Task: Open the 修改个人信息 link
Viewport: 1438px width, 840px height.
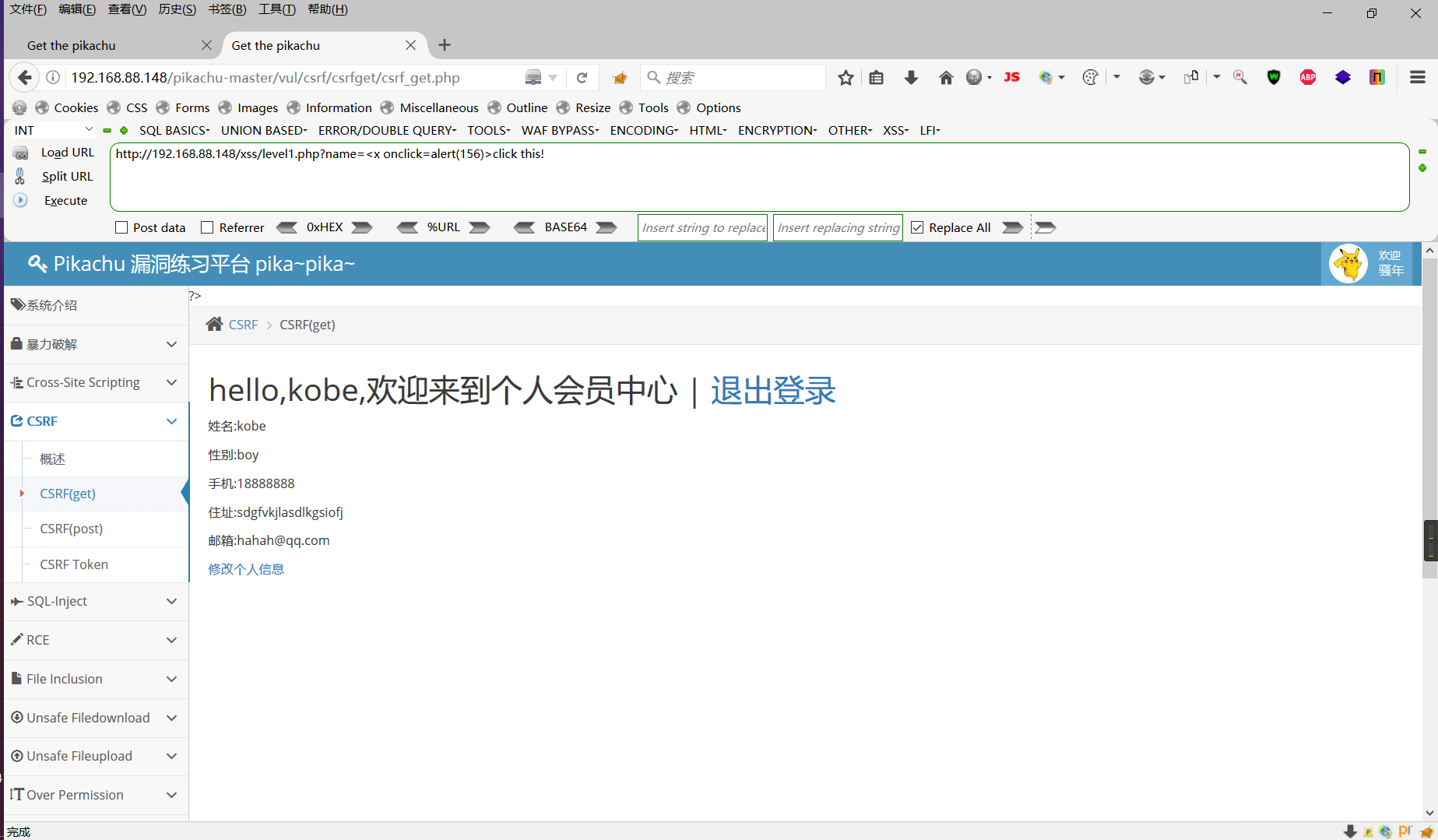Action: coord(246,568)
